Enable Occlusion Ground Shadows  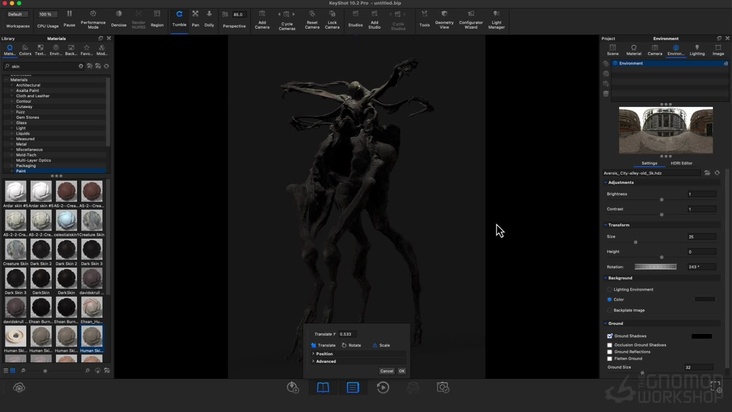point(610,345)
